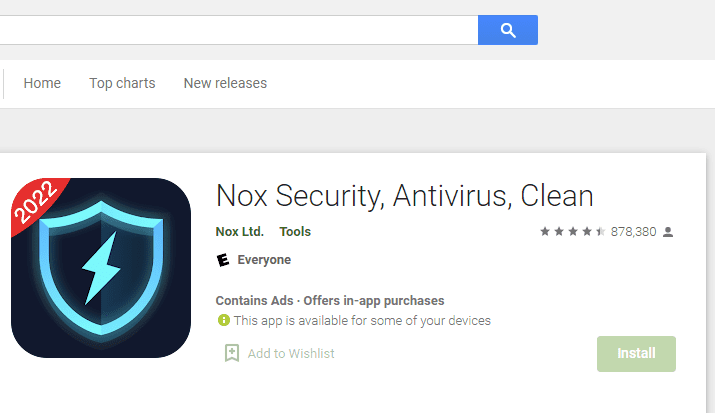
Task: Click the Nox Security shield app icon
Action: 101,268
